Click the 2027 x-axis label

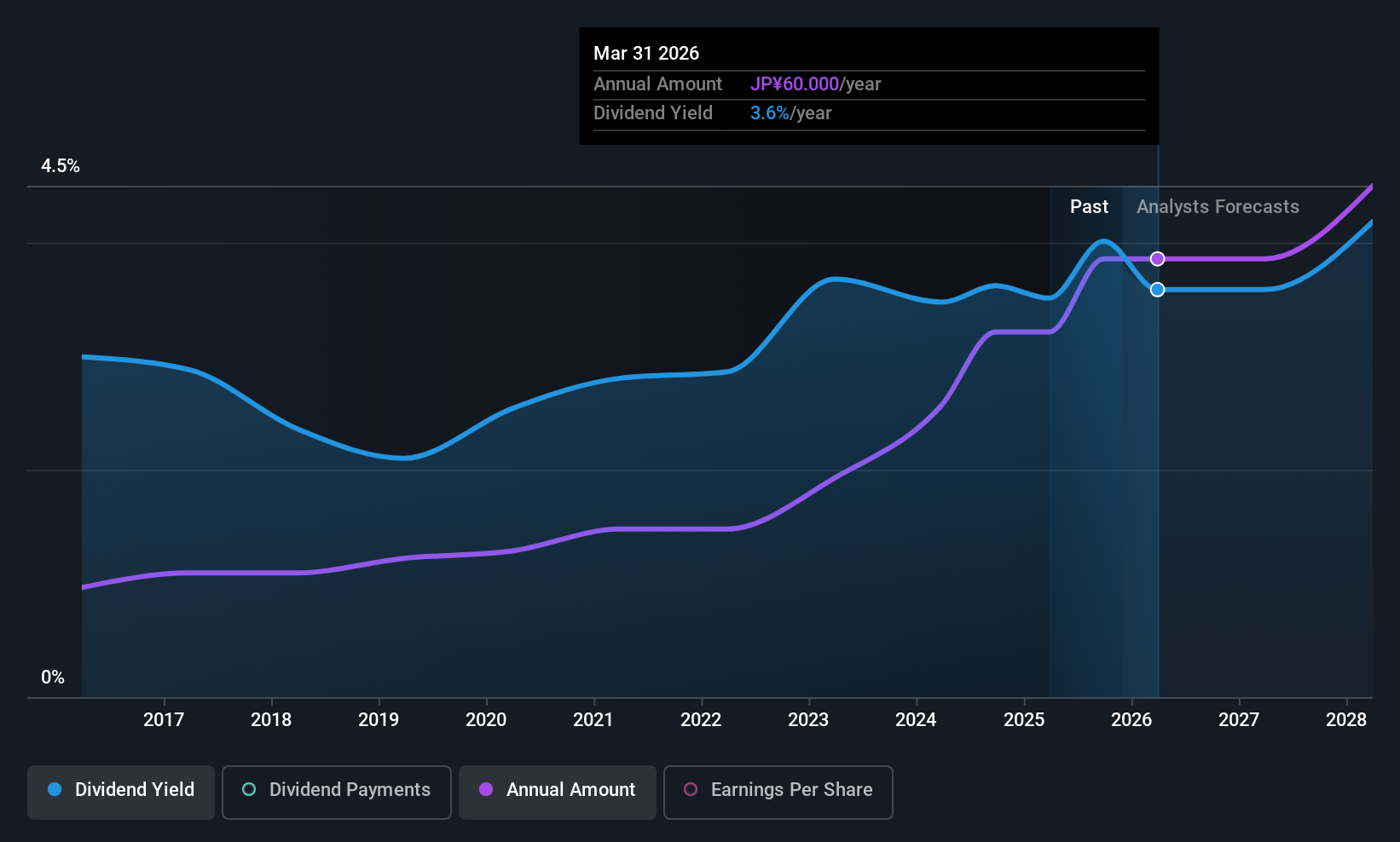[x=1239, y=720]
